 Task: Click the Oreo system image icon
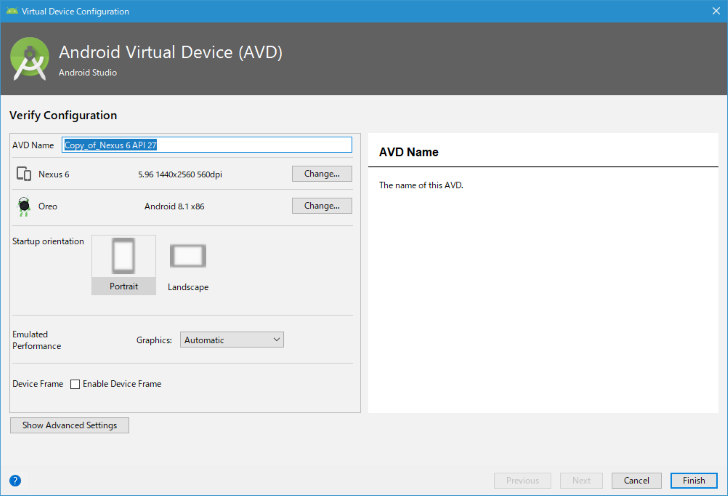(x=24, y=206)
